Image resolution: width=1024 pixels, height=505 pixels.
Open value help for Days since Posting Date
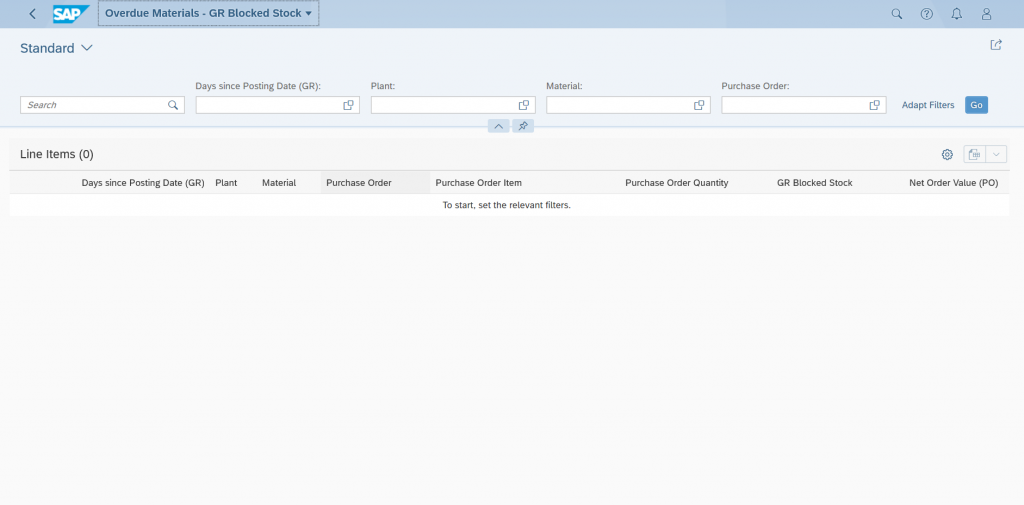pos(349,105)
